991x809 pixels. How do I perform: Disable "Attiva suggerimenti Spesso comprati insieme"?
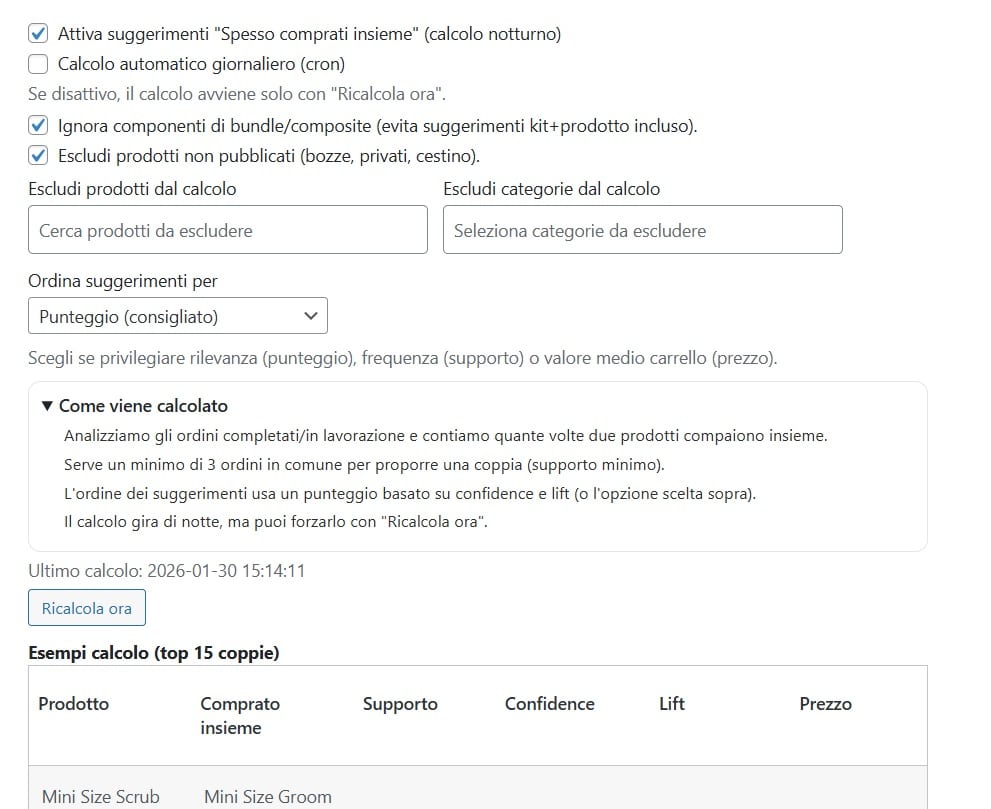tap(38, 33)
